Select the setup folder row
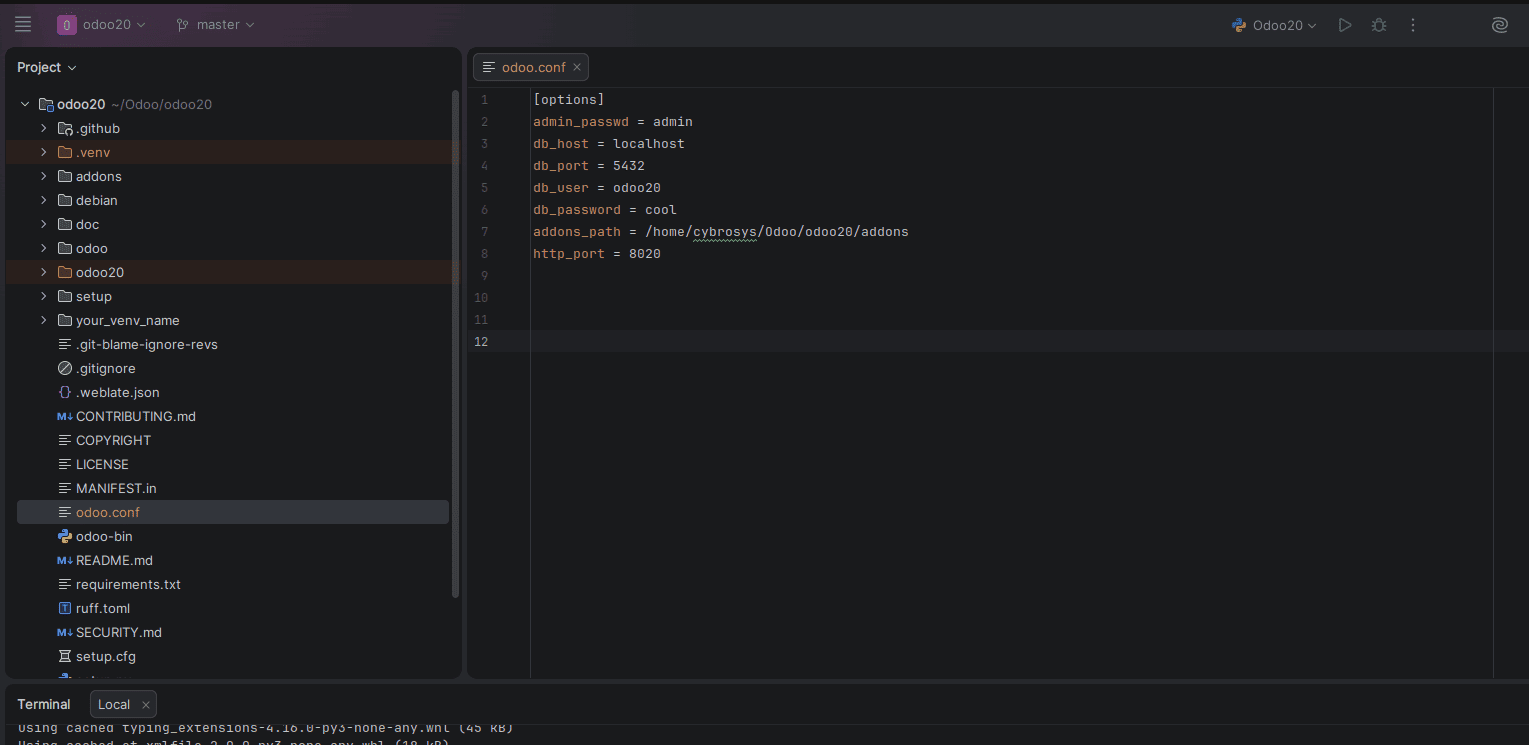Image resolution: width=1529 pixels, height=745 pixels. pos(233,296)
